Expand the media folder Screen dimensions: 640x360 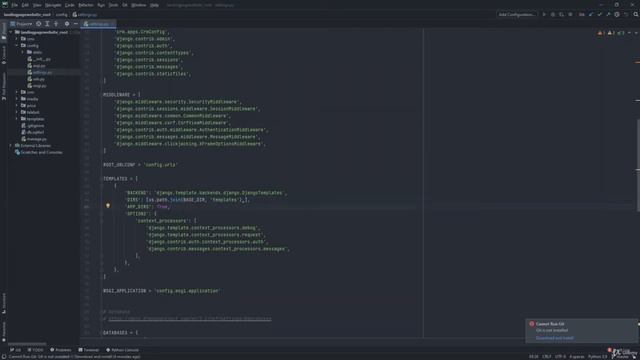click(17, 99)
